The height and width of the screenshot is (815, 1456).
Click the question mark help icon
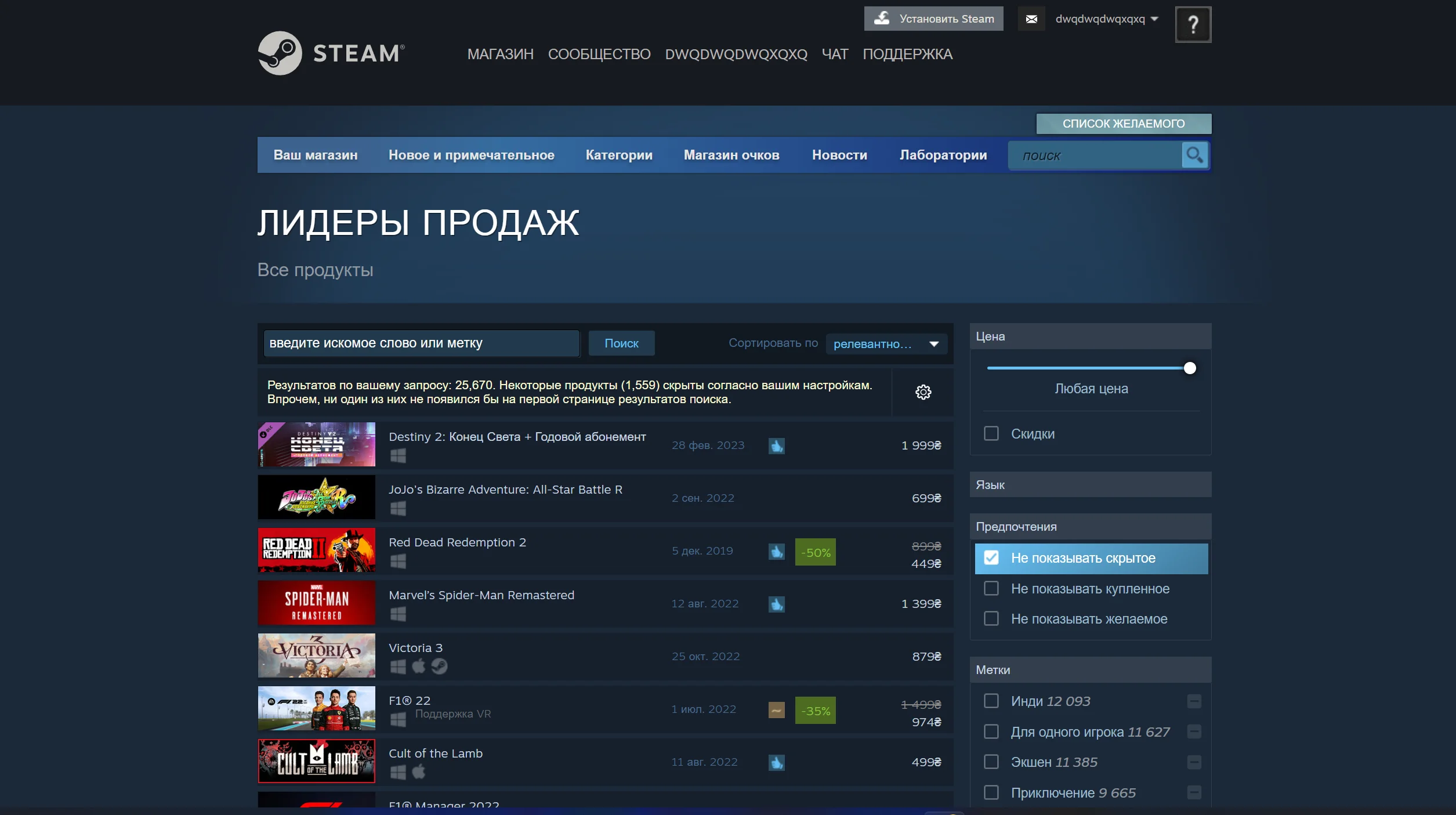click(x=1193, y=24)
